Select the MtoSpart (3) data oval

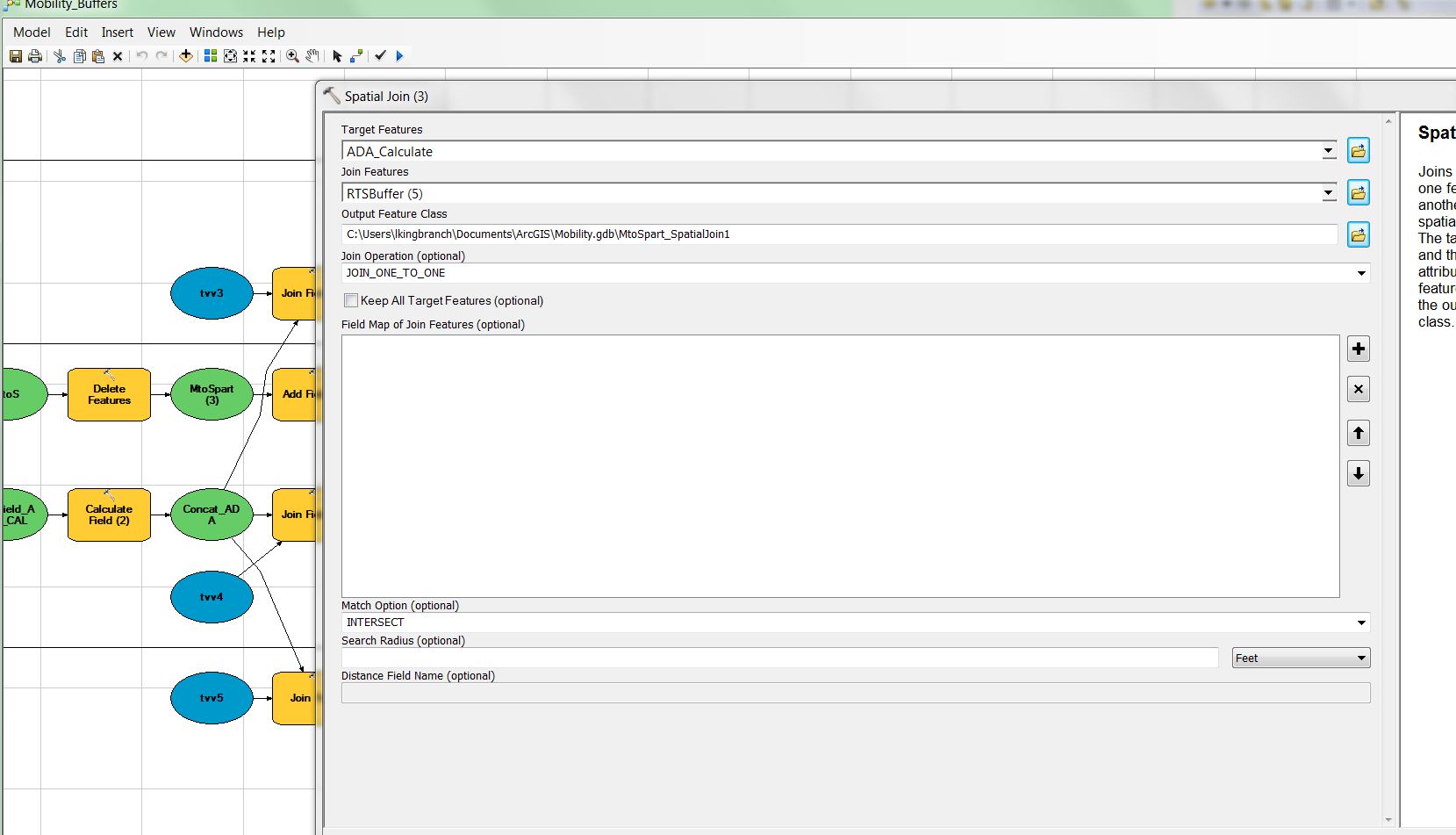point(212,394)
